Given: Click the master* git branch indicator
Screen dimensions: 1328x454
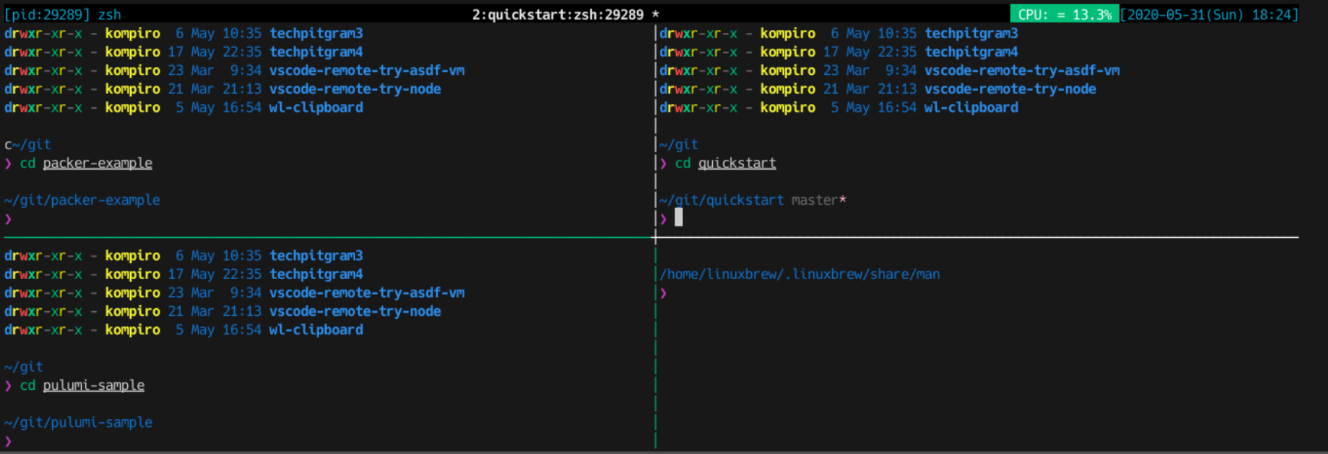Looking at the screenshot, I should (819, 200).
